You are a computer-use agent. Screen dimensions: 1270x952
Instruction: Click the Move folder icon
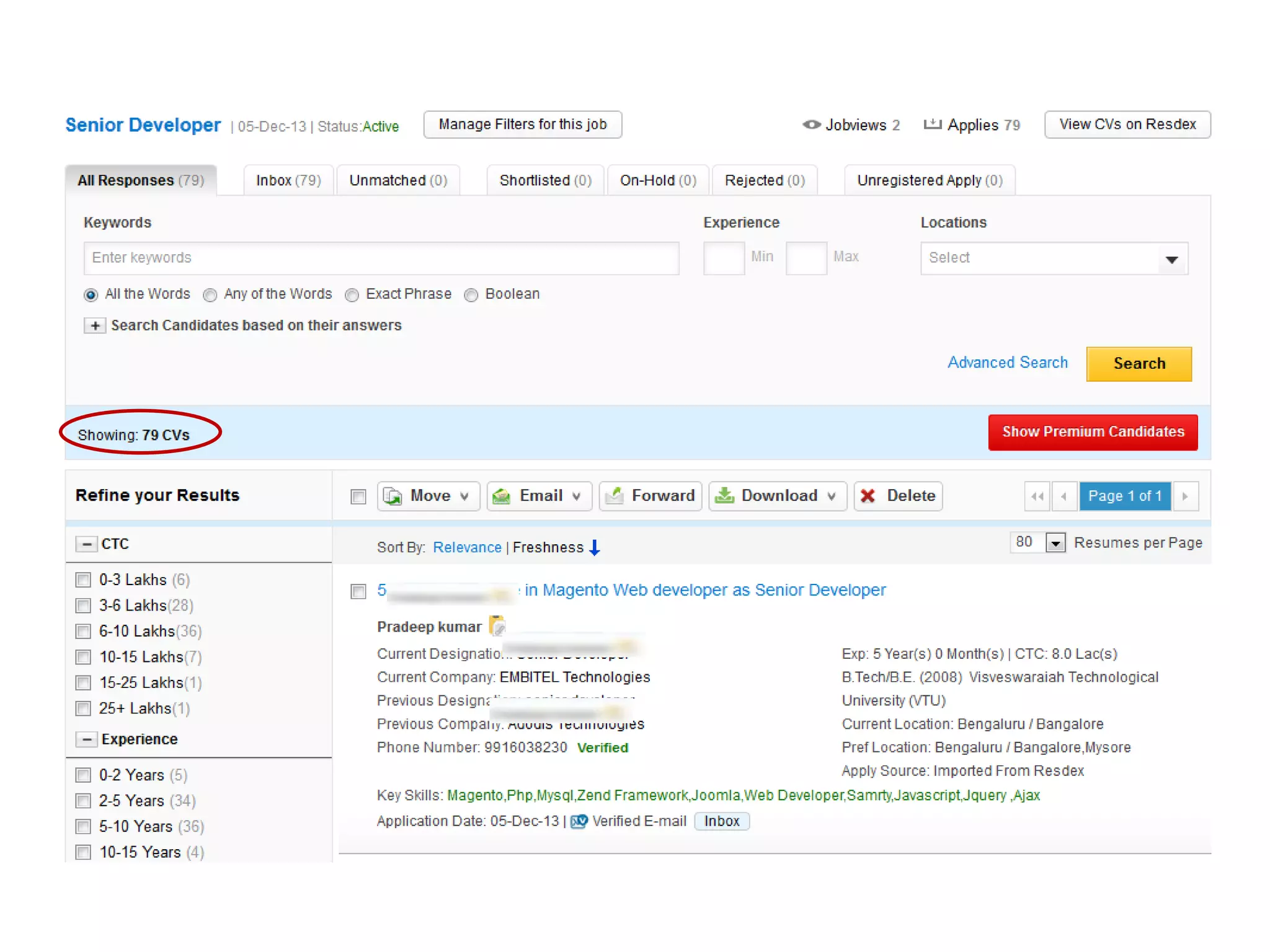click(x=393, y=496)
